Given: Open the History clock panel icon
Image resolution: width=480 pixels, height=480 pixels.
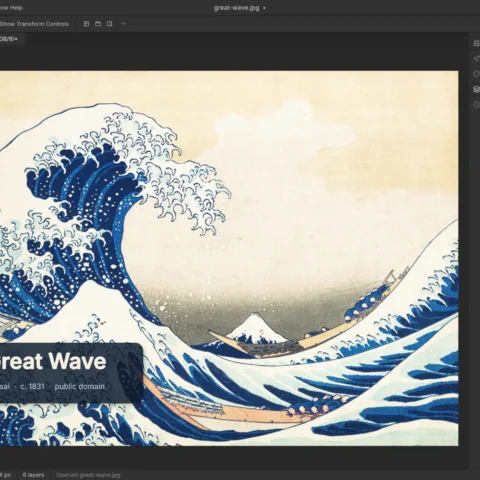Looking at the screenshot, I should pos(476,105).
